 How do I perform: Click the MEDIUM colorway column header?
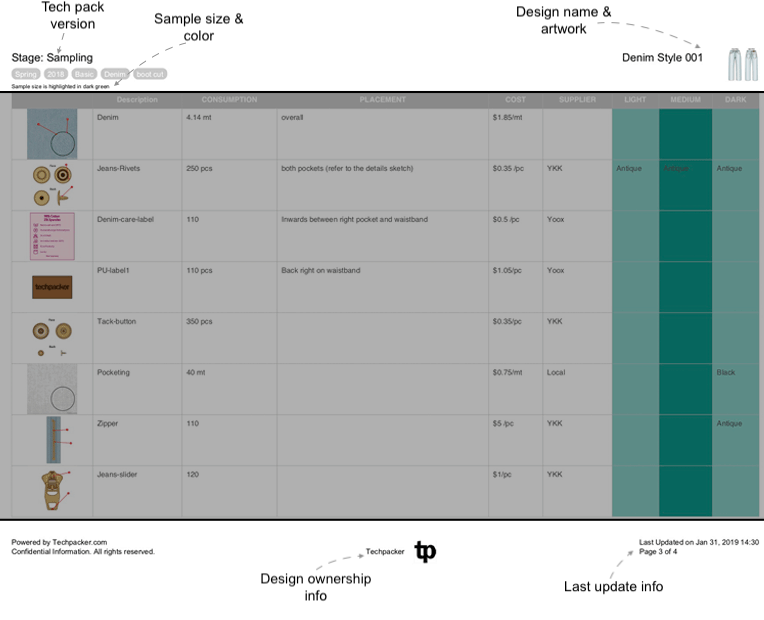686,99
